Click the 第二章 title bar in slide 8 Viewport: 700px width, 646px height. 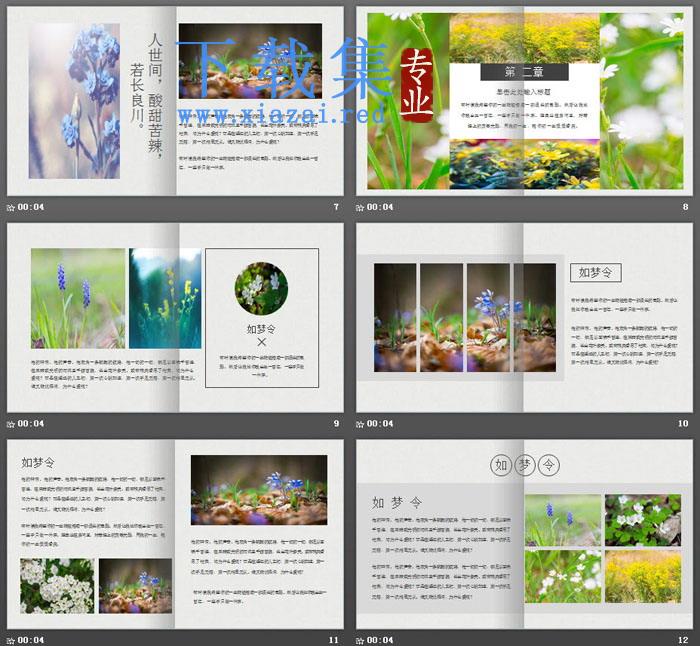[x=524, y=72]
